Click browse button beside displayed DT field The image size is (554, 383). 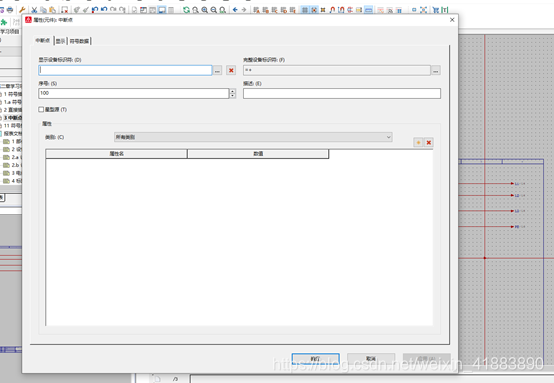point(217,70)
